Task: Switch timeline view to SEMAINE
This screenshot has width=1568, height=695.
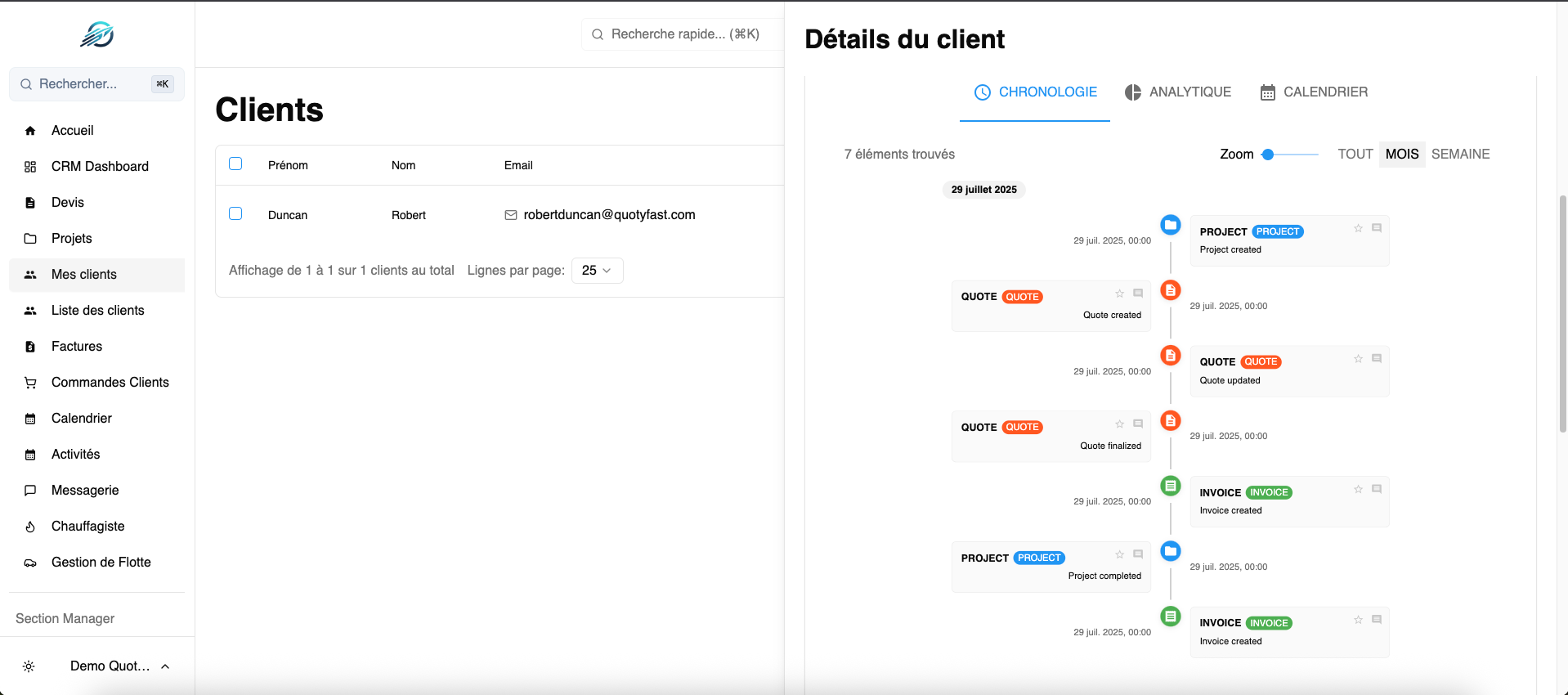Action: (1460, 154)
